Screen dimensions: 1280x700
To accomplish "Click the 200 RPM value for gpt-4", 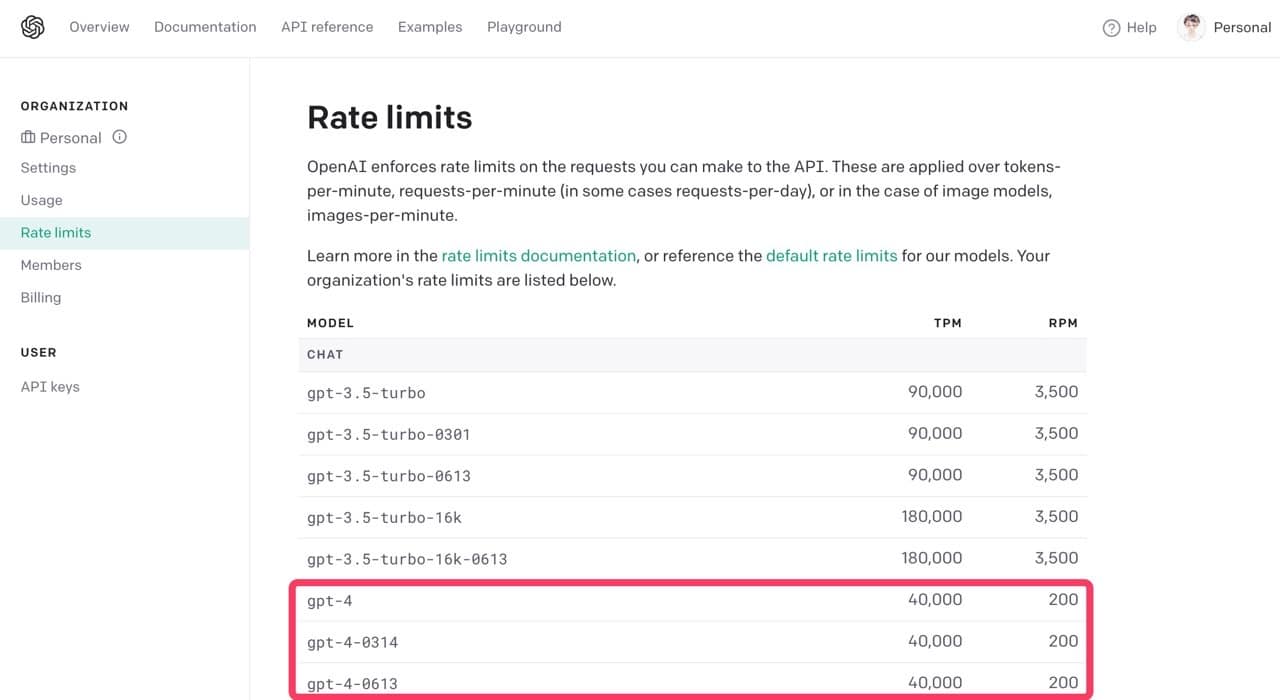I will point(1063,600).
